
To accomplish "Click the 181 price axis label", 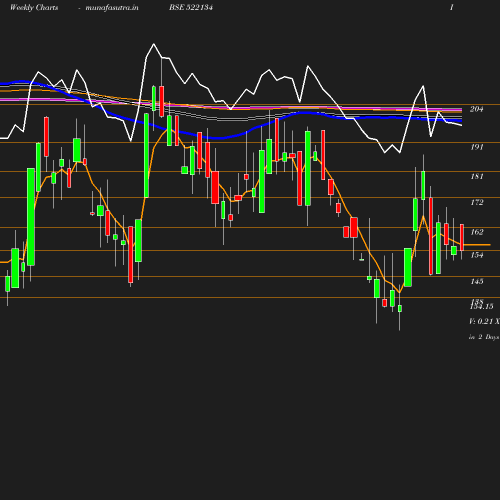I will tap(477, 176).
